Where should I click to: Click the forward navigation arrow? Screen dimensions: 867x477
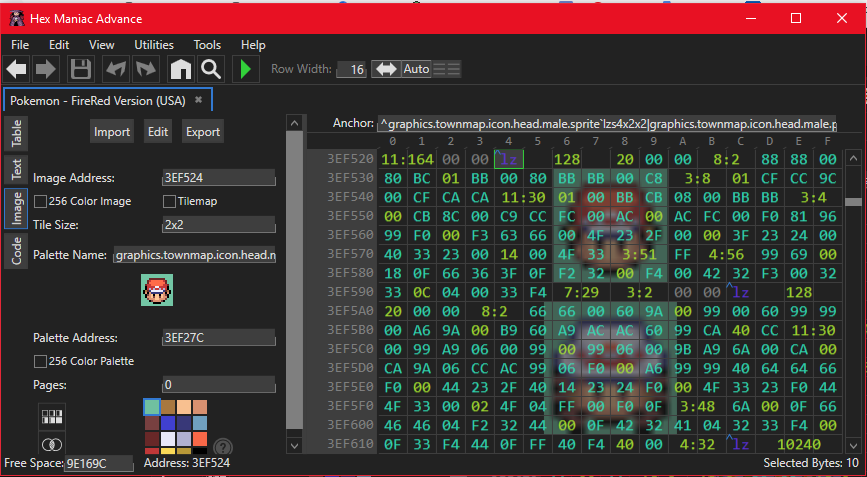pyautogui.click(x=46, y=69)
